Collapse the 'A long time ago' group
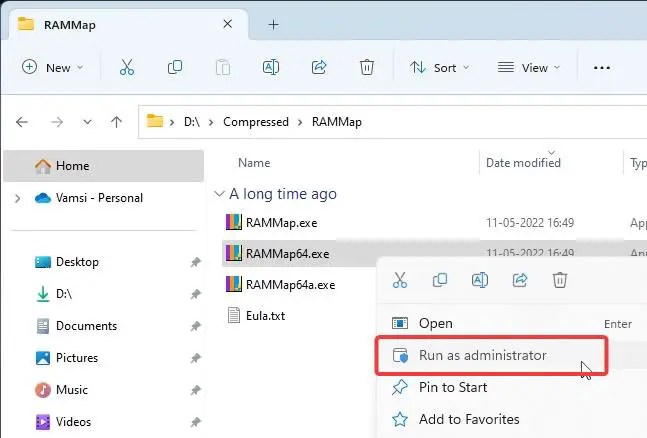The width and height of the screenshot is (647, 438). point(219,194)
